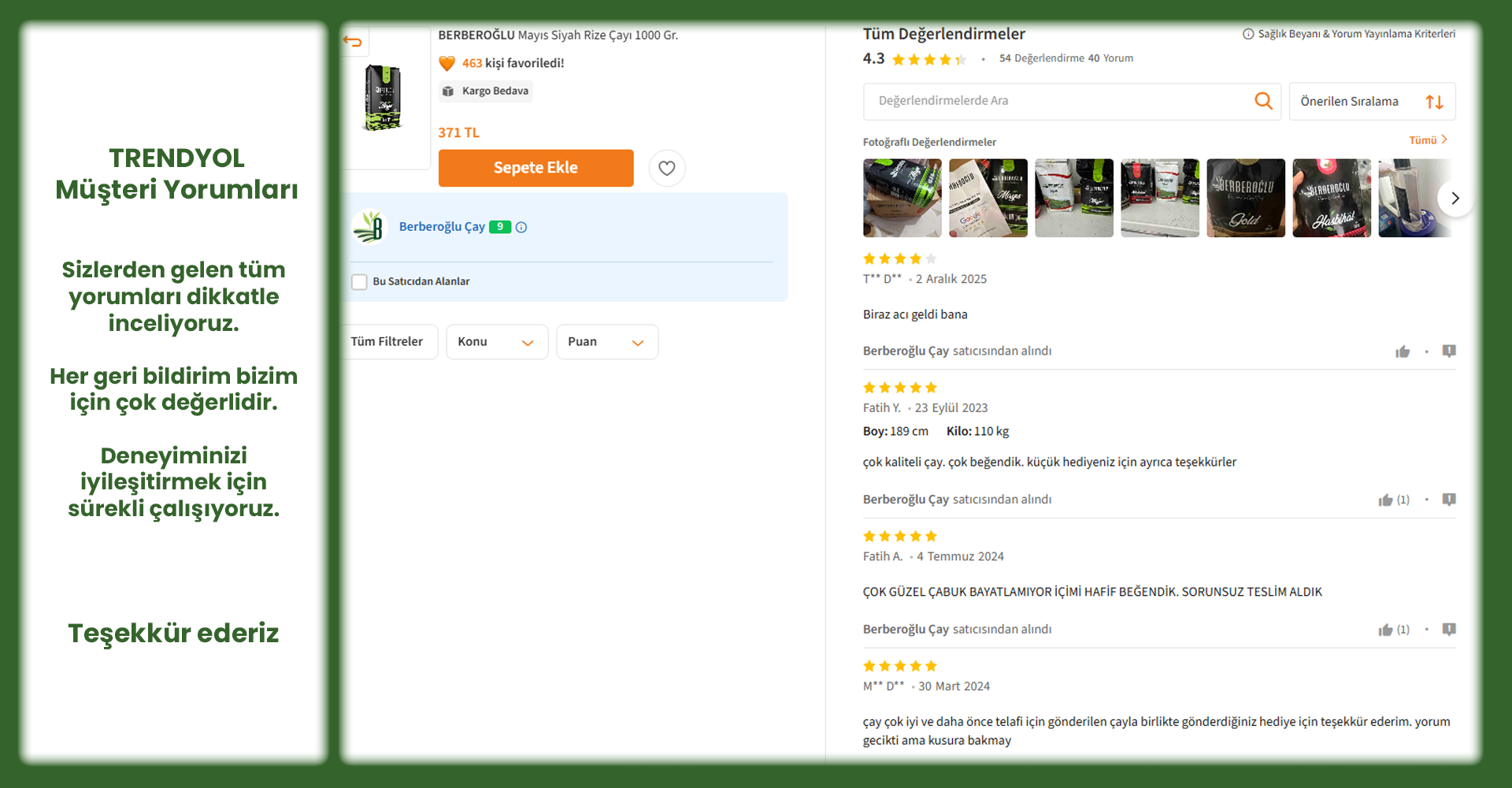Like the 'Biraz acı geldi bana' review

1403,351
